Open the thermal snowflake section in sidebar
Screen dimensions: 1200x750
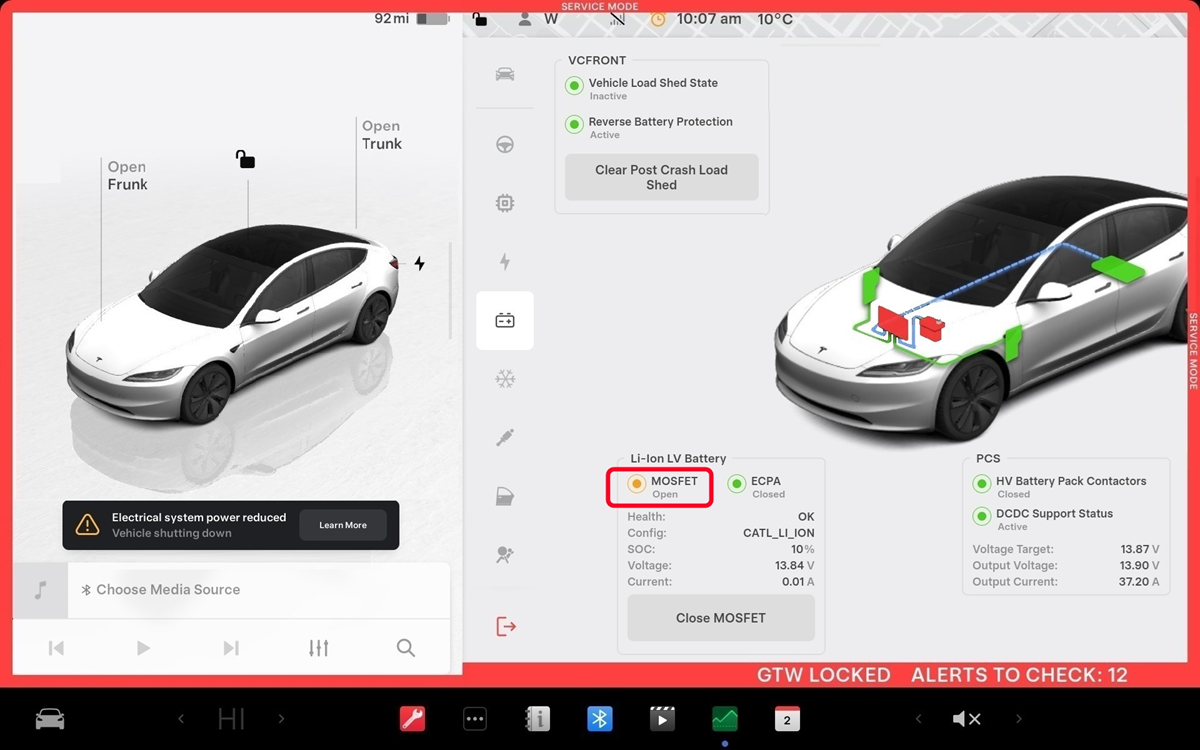505,379
